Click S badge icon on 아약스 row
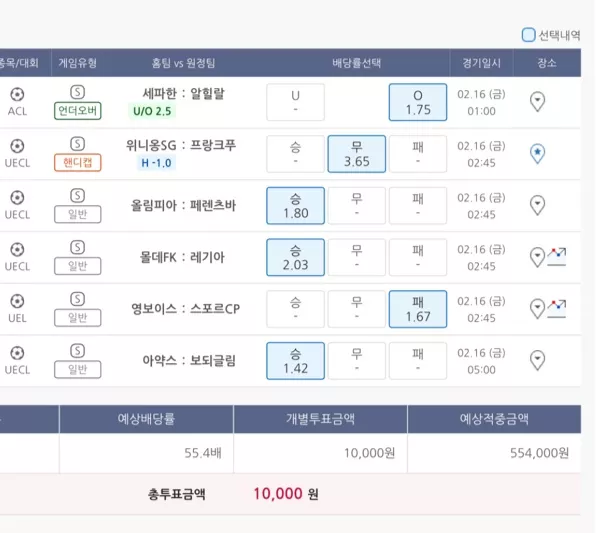The height and width of the screenshot is (533, 601). [77, 351]
